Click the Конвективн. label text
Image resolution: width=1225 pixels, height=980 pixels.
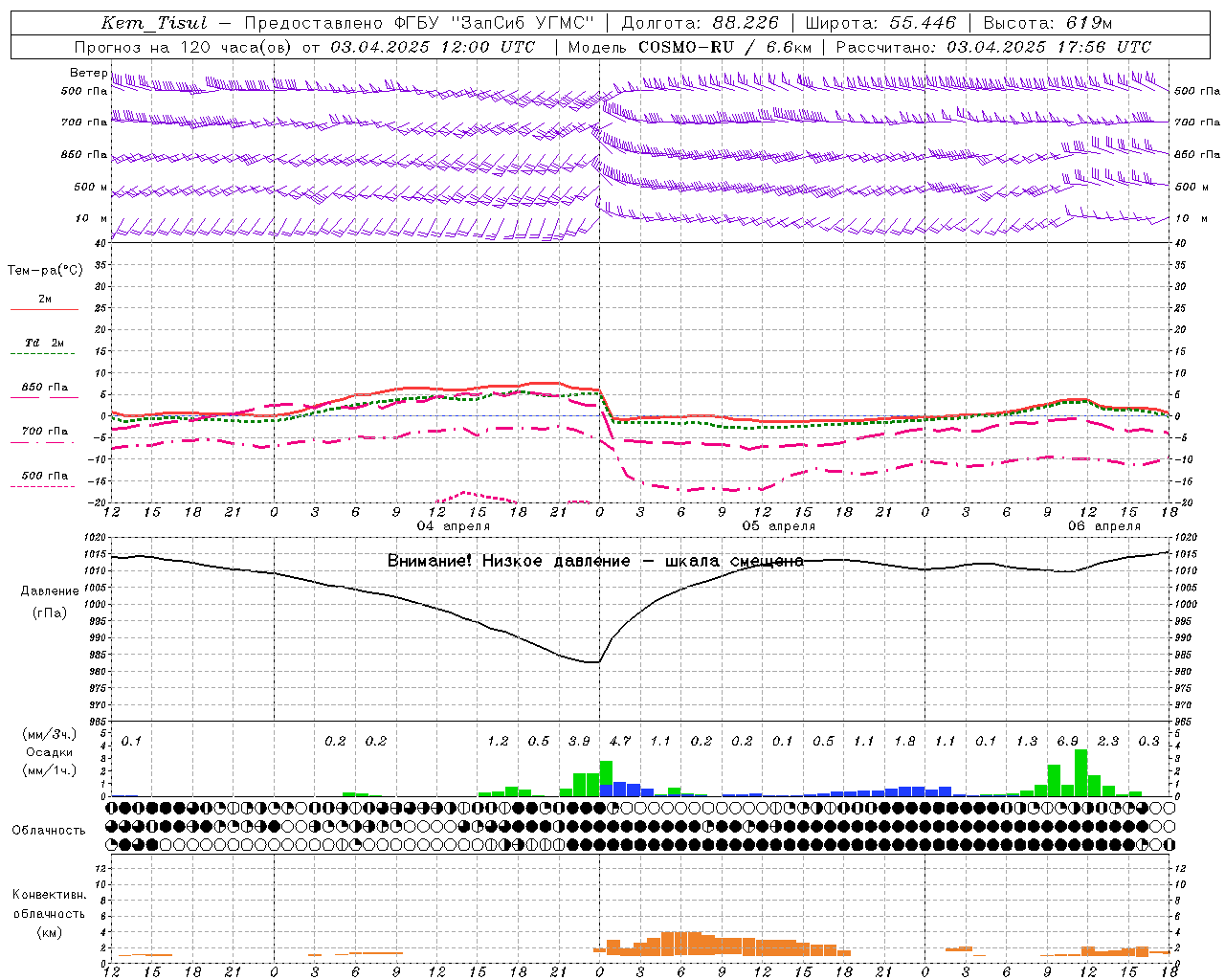click(x=49, y=895)
